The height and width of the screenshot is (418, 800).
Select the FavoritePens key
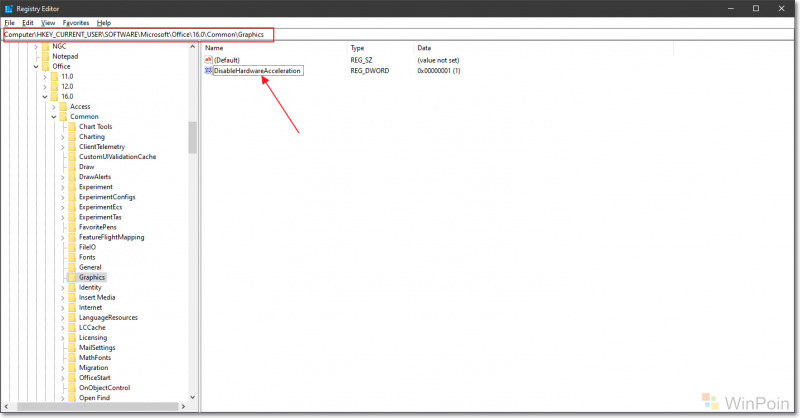click(97, 227)
